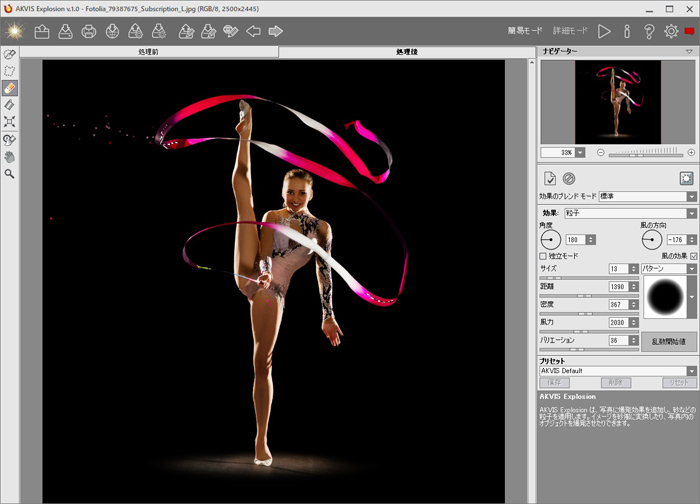Click the print image icon
The image size is (700, 504).
88,31
